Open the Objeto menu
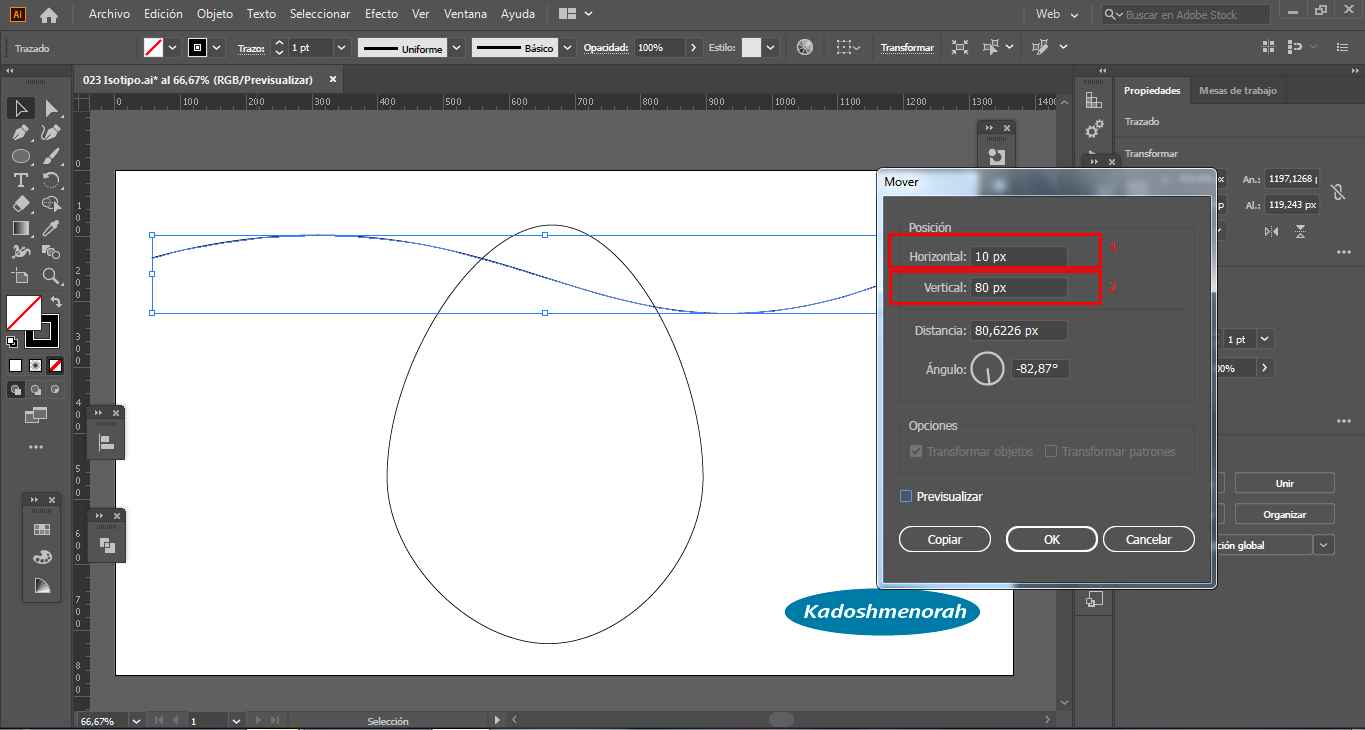The image size is (1365, 730). coord(215,14)
